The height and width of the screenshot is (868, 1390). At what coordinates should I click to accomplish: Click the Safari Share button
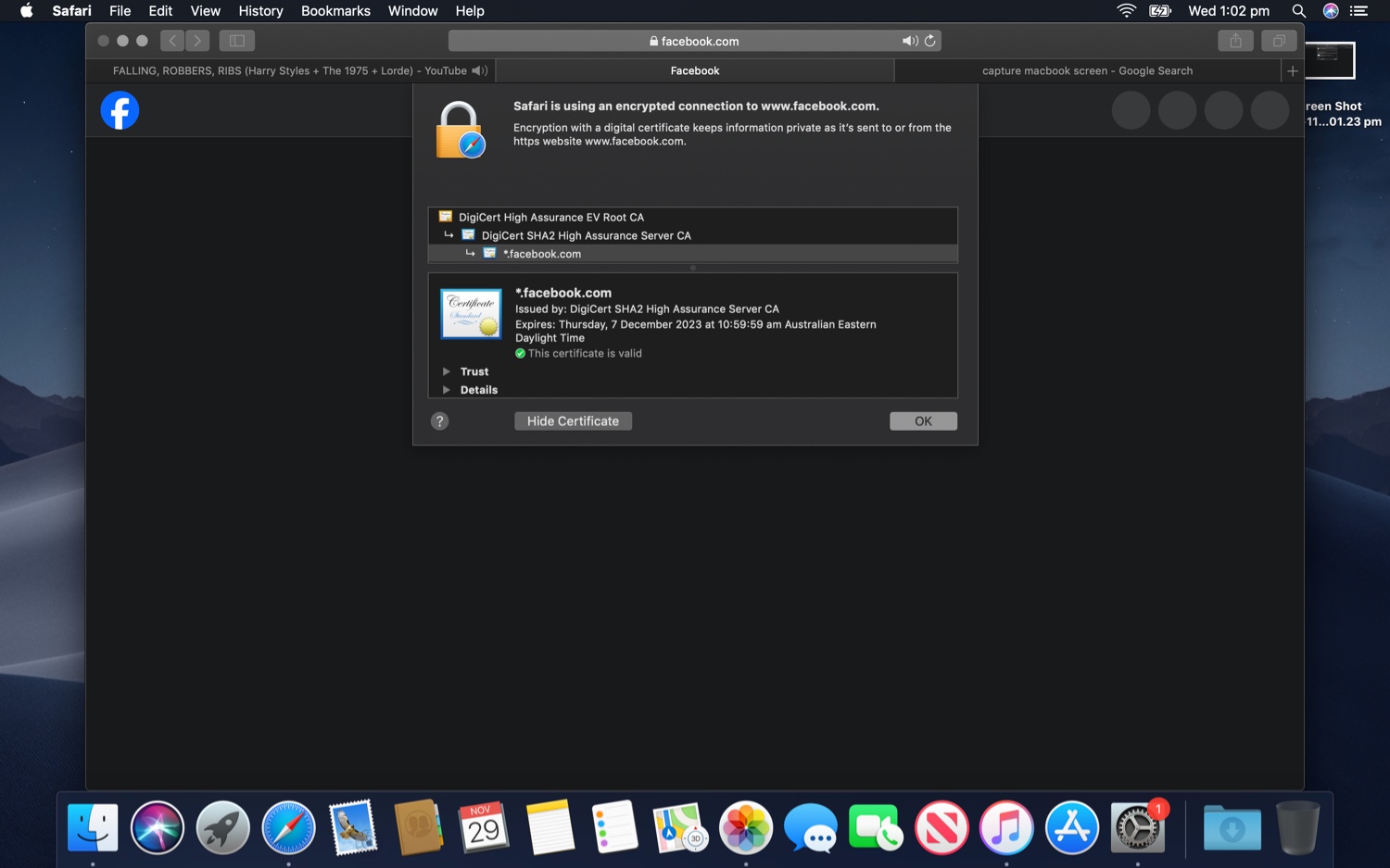pos(1235,41)
